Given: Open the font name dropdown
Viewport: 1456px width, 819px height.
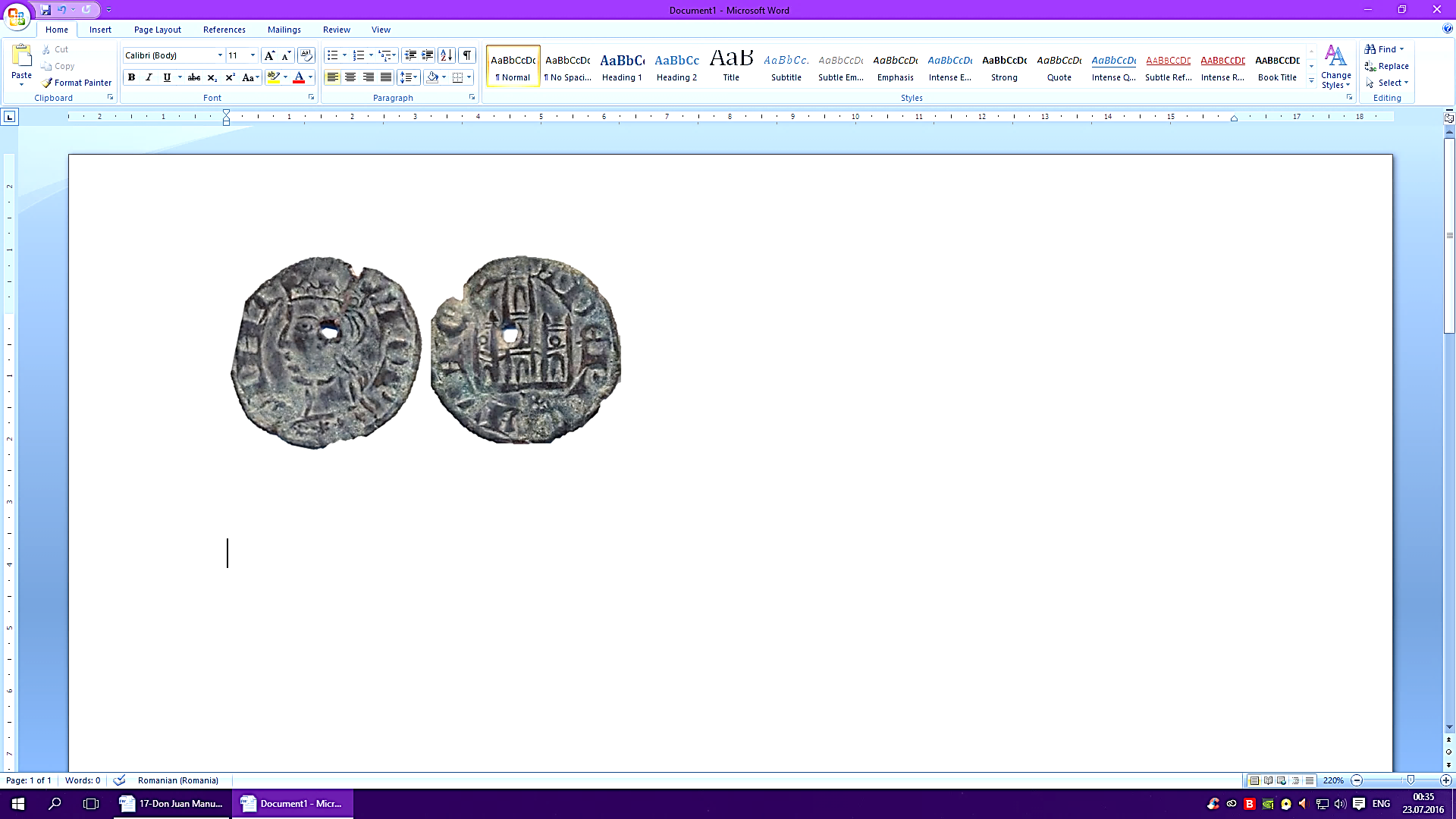Looking at the screenshot, I should click(x=220, y=55).
